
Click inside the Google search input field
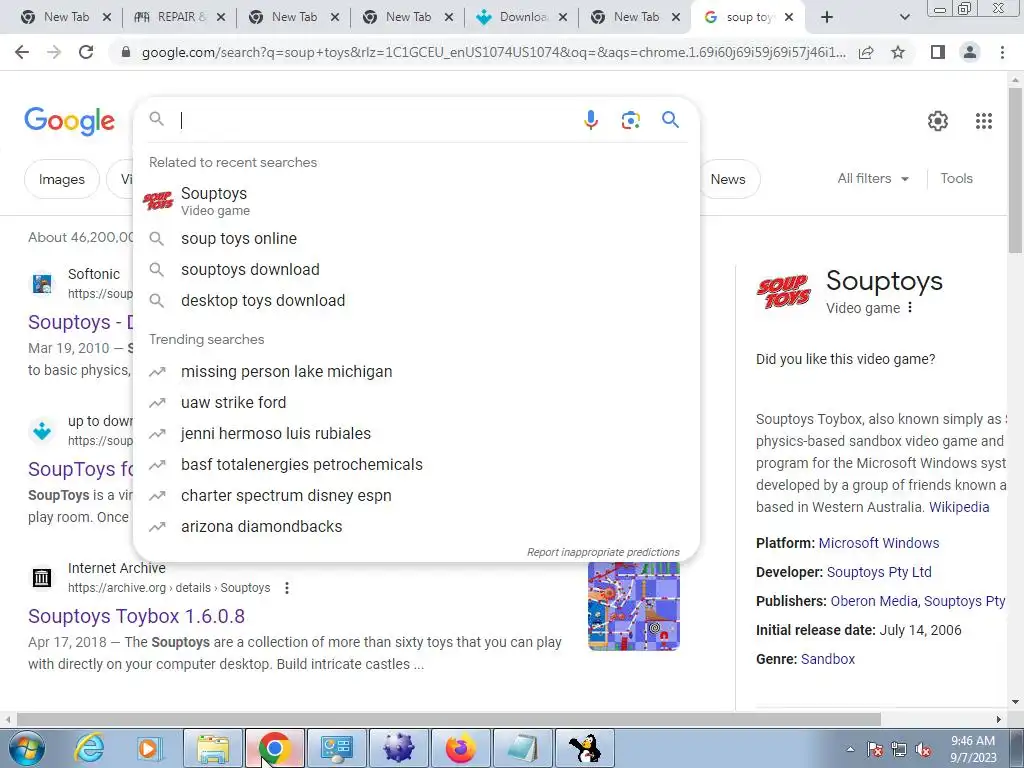coord(376,120)
